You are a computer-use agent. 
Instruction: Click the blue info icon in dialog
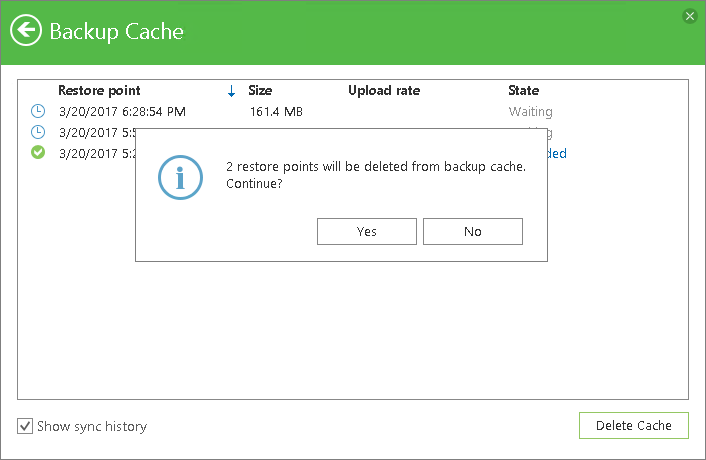[181, 176]
